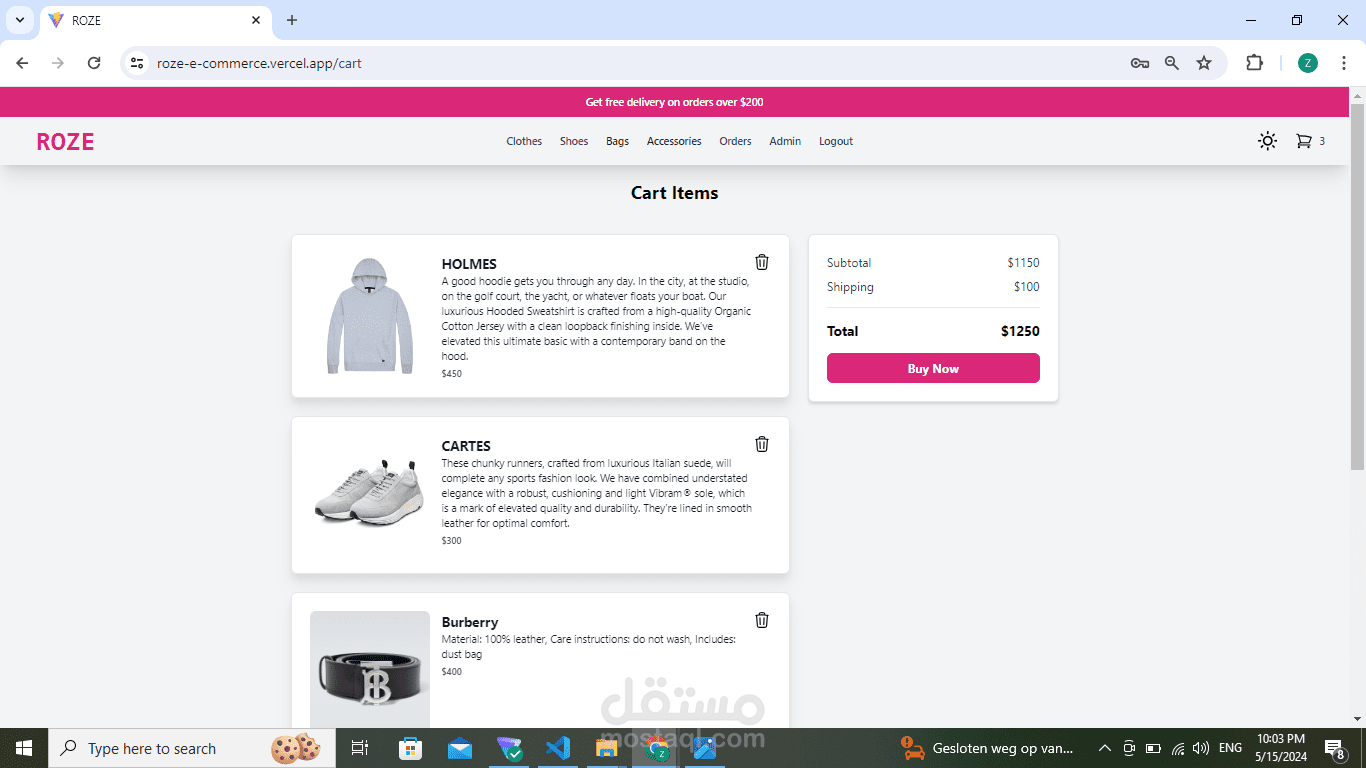
Task: Click the Total amount $1250
Action: (x=1020, y=331)
